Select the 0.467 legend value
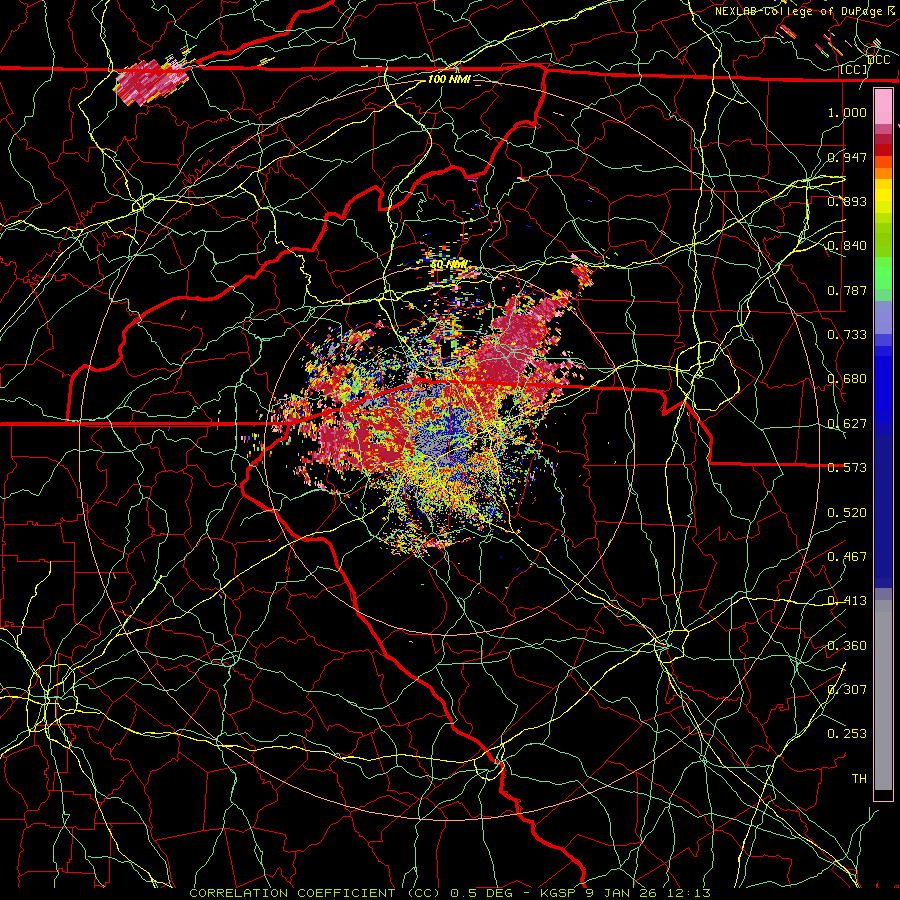The image size is (900, 900). (847, 557)
